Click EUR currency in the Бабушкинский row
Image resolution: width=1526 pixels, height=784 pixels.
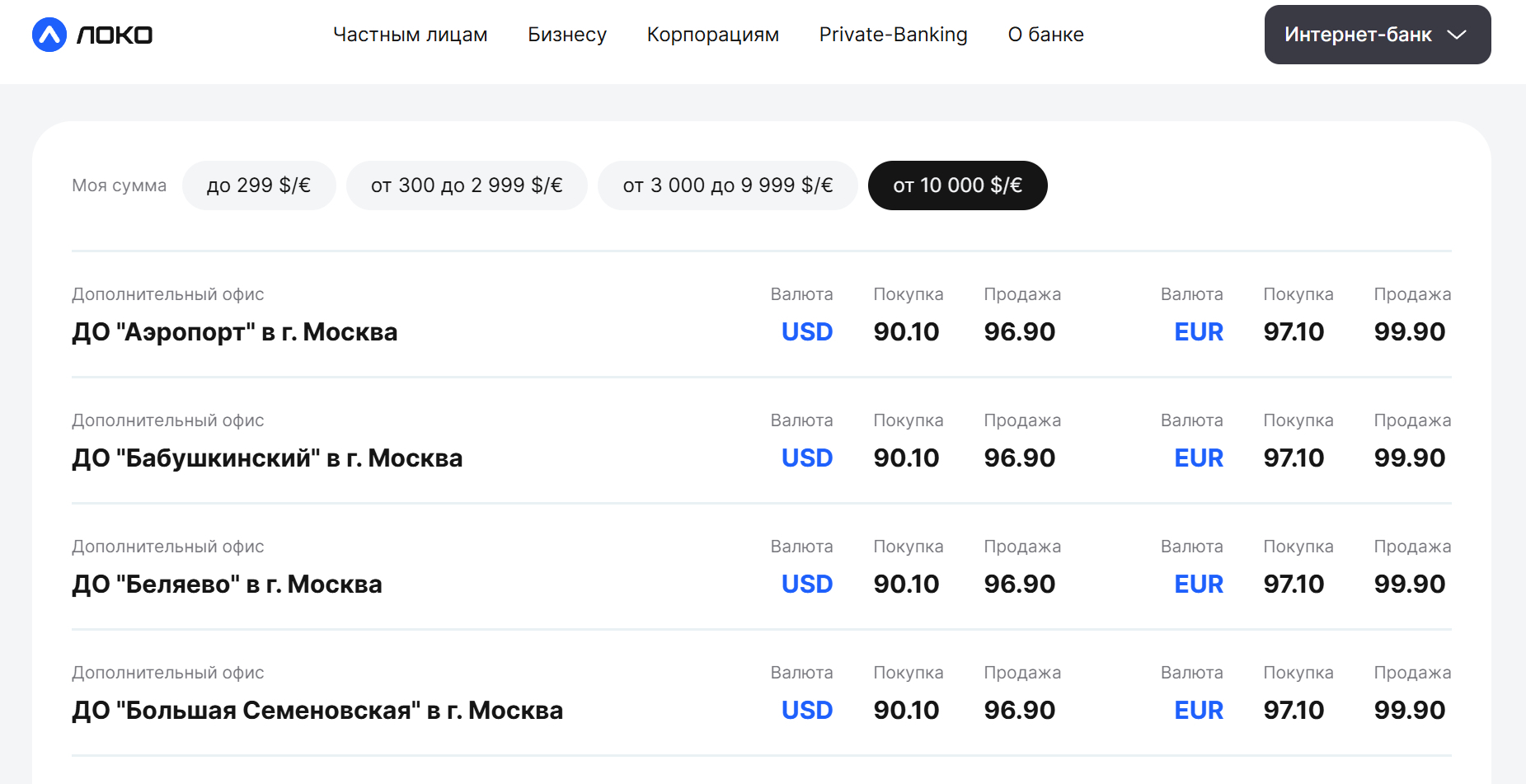1198,458
